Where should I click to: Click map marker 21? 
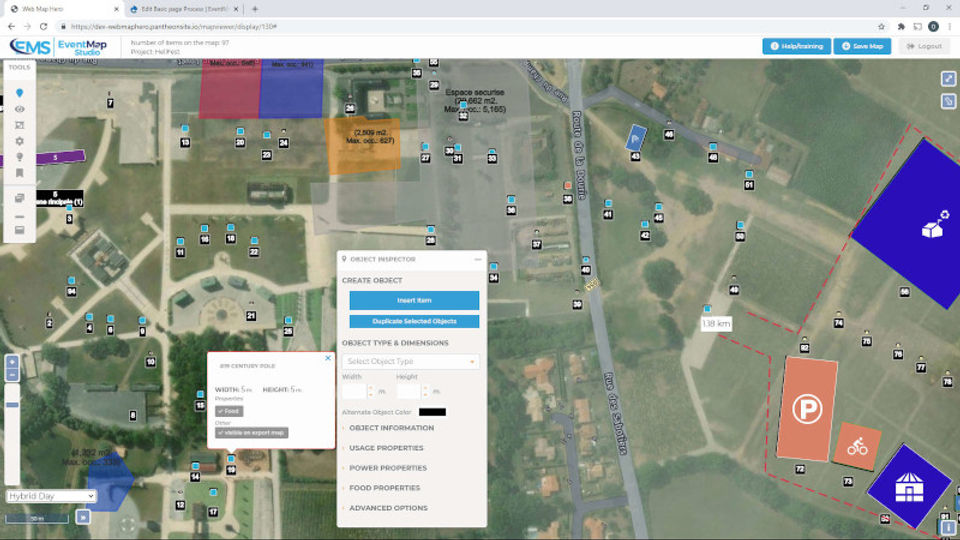pyautogui.click(x=251, y=316)
